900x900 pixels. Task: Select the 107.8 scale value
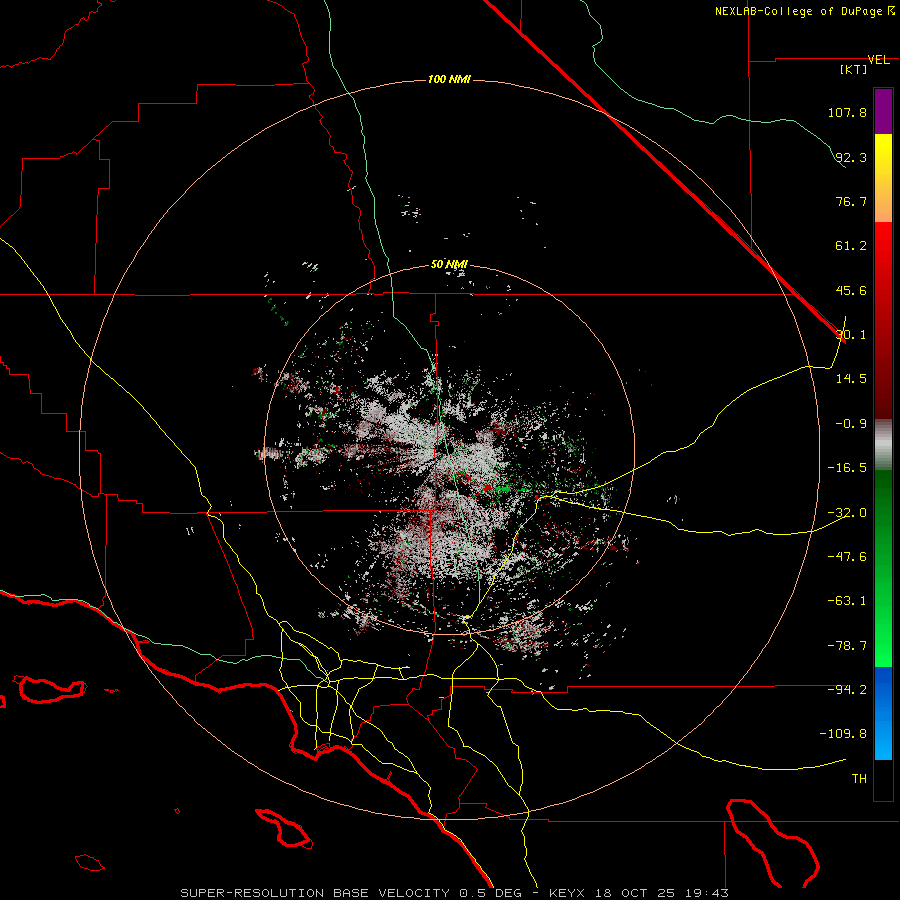(x=847, y=112)
